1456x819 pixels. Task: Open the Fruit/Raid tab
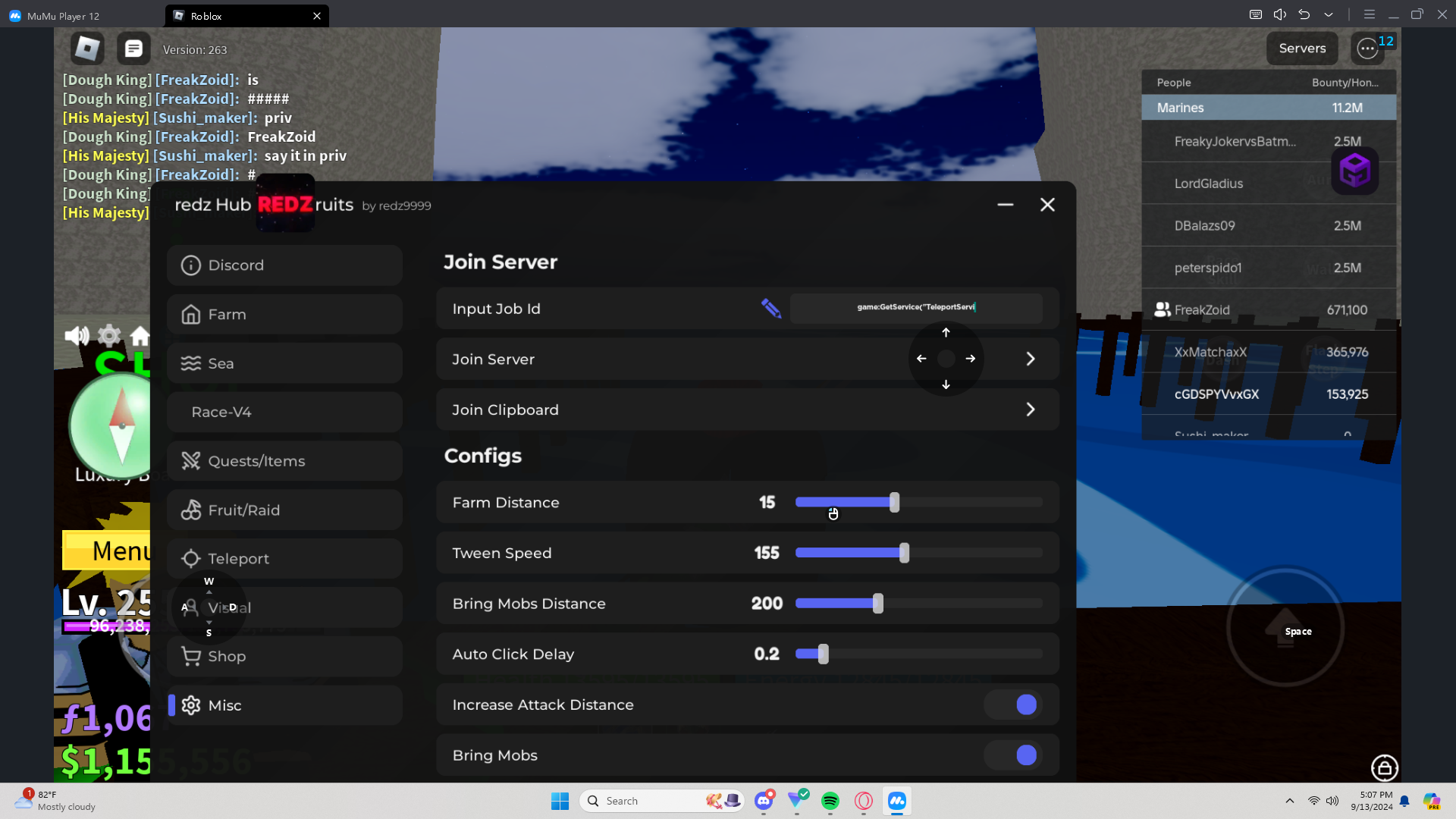click(x=284, y=510)
